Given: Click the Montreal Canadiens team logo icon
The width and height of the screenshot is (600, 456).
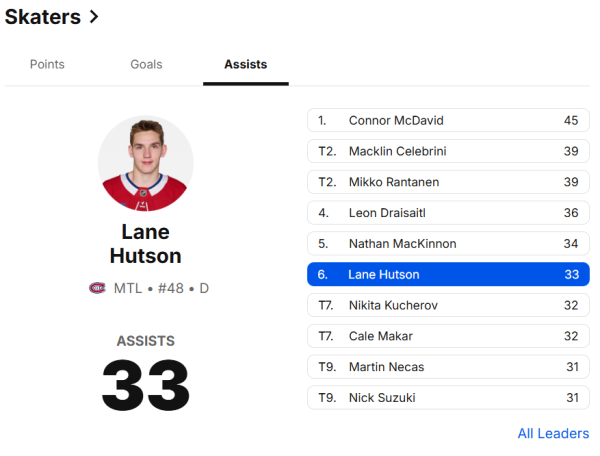Looking at the screenshot, I should point(97,288).
